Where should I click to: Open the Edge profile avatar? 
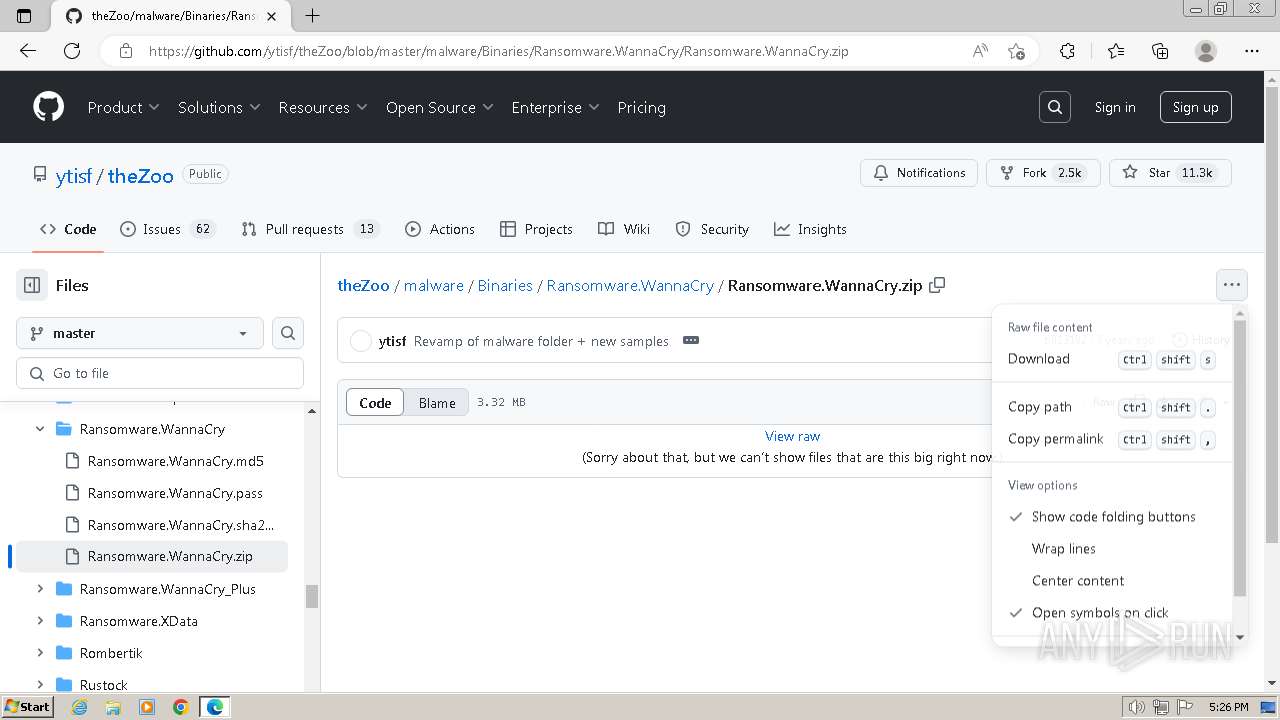click(x=1206, y=51)
